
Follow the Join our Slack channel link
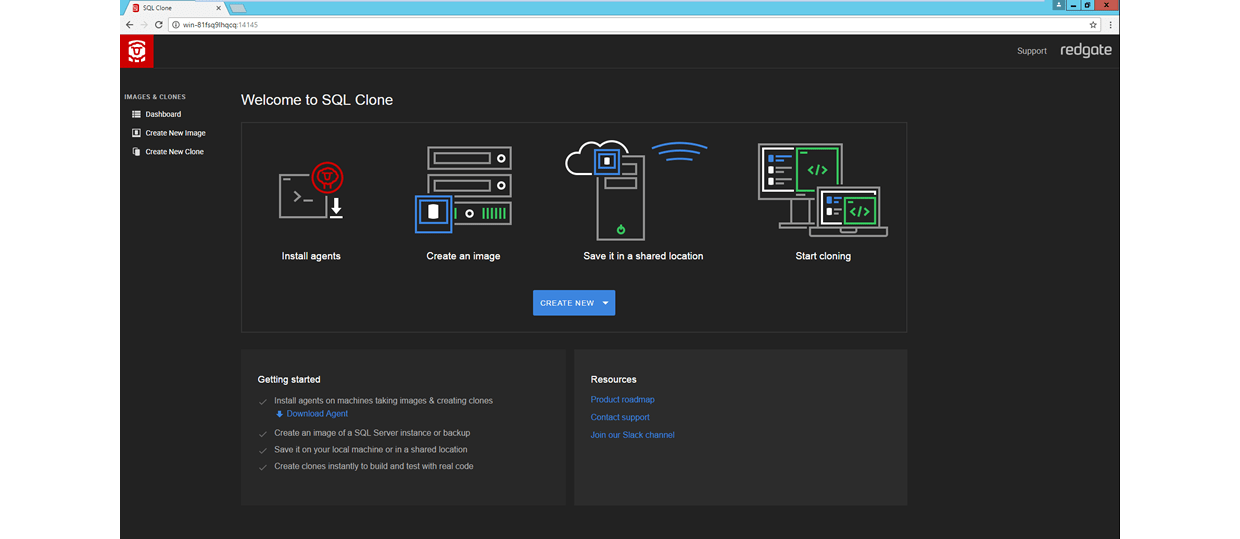[x=633, y=435]
